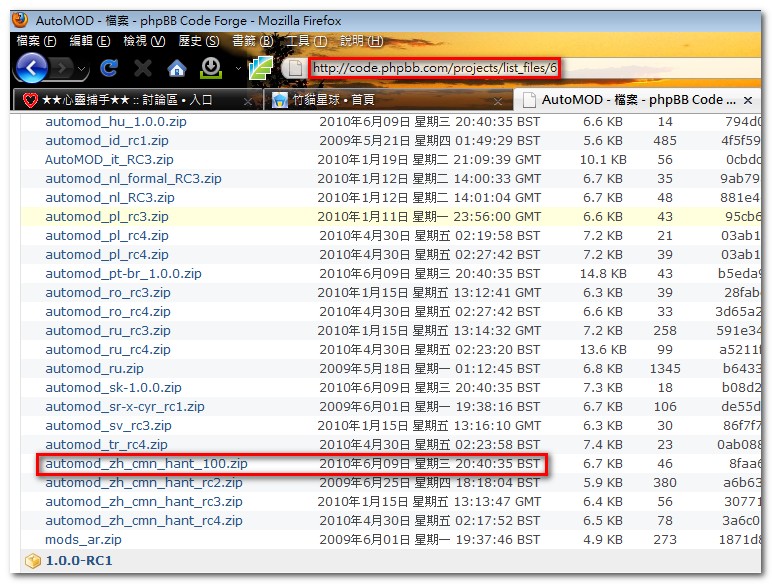Viewport: 772px width, 584px height.
Task: Open automod_ro_rc3.zip link
Action: click(x=108, y=293)
